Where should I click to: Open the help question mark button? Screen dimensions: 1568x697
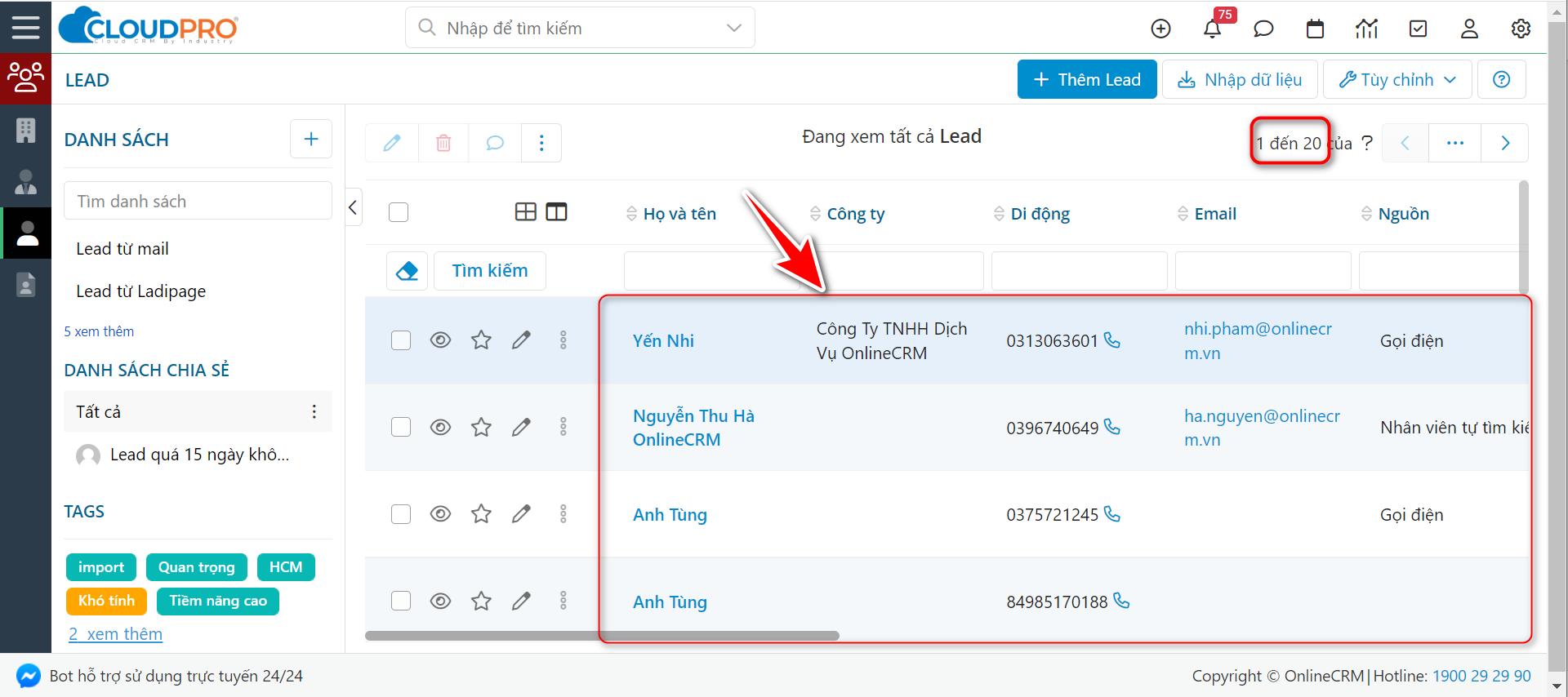[x=1501, y=79]
